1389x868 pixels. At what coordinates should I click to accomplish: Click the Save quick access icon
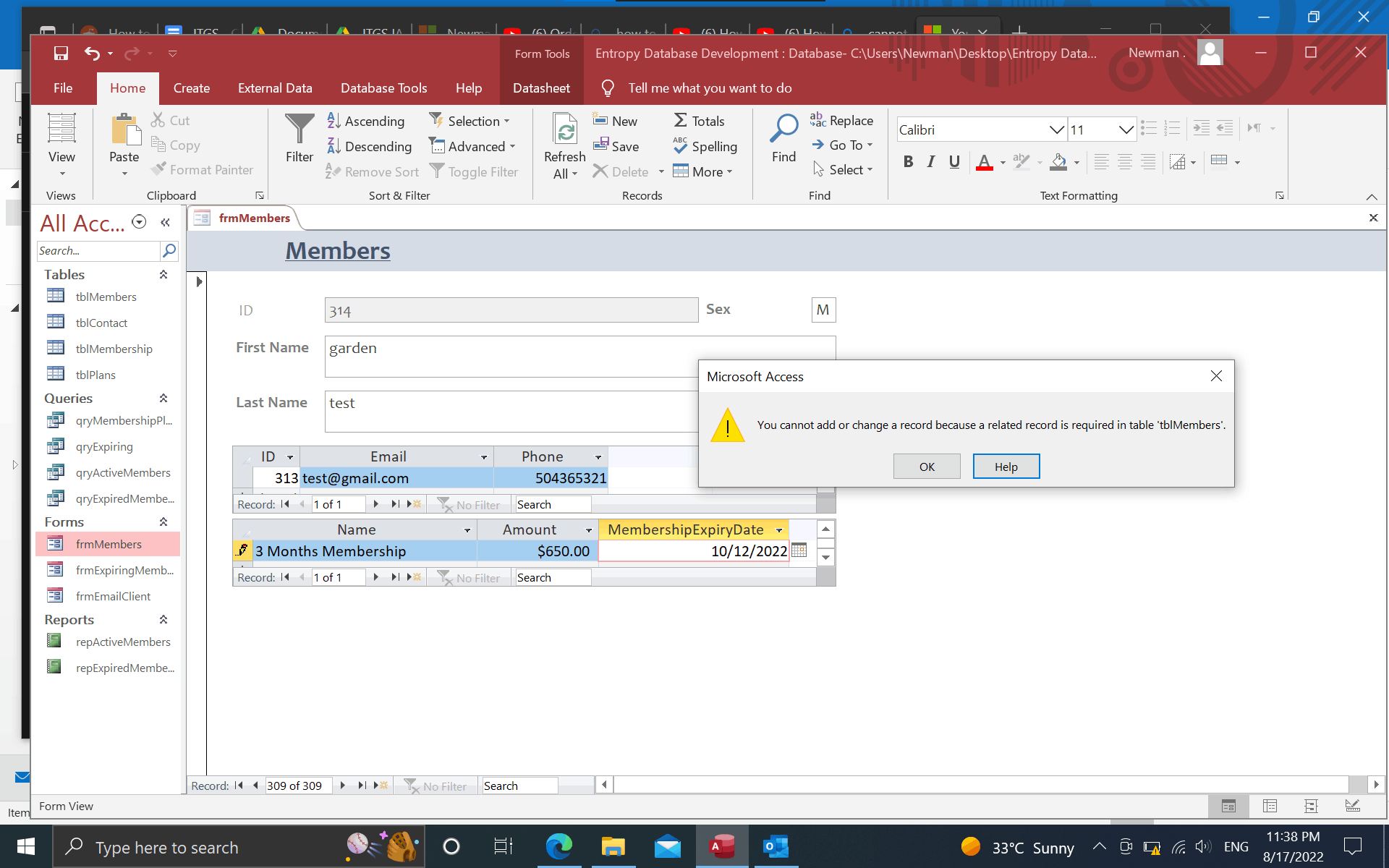61,53
